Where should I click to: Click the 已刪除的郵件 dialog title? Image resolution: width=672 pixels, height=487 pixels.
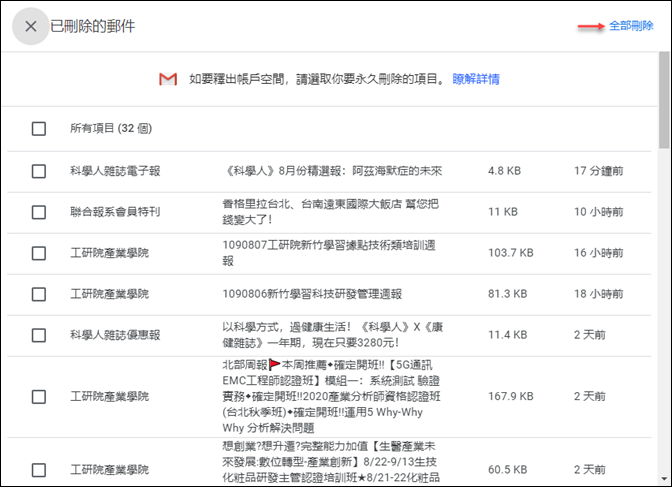pos(93,26)
